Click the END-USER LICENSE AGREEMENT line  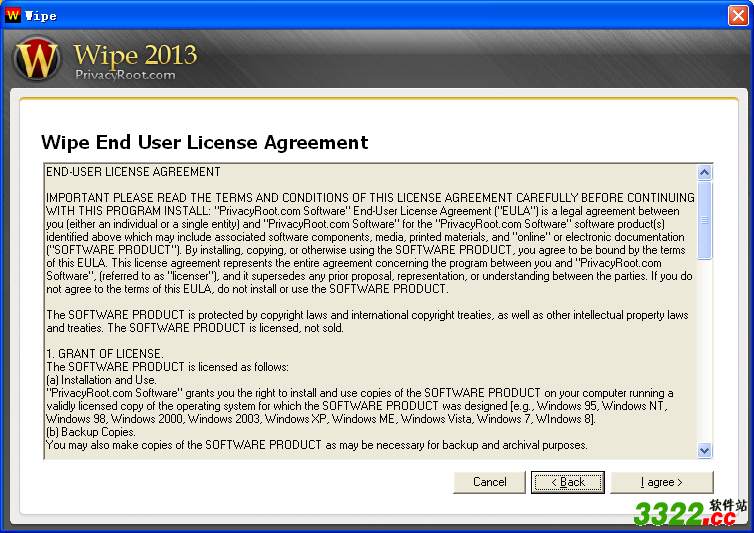pos(133,172)
